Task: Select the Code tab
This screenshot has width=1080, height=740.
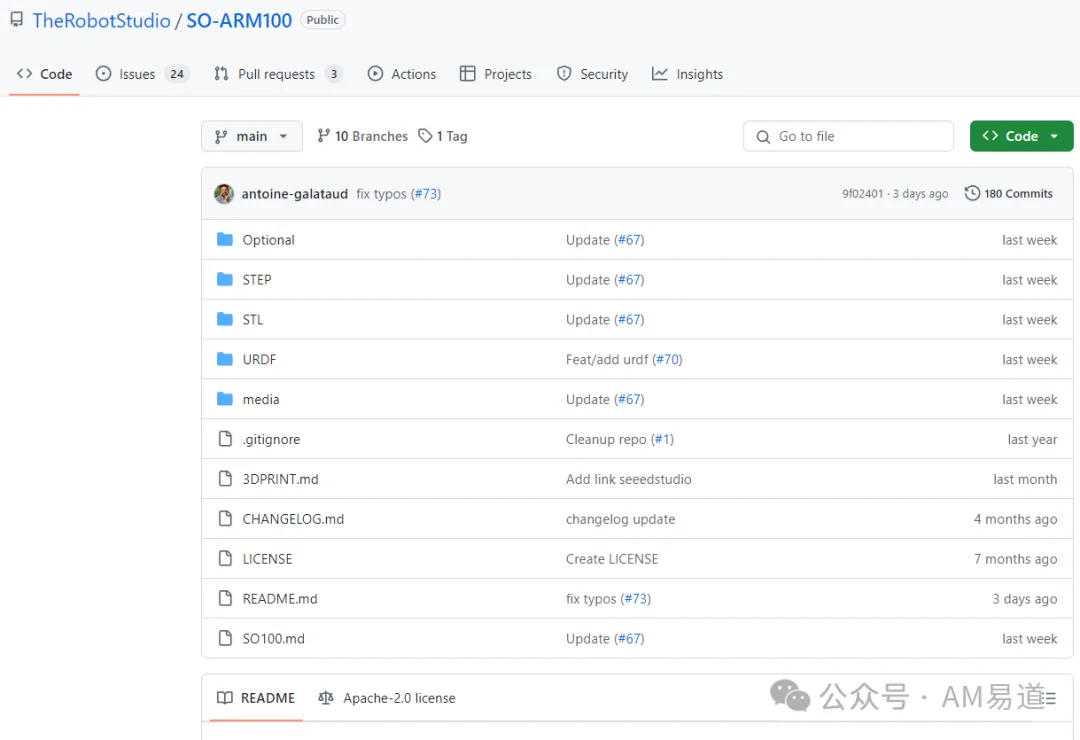Action: click(x=45, y=74)
